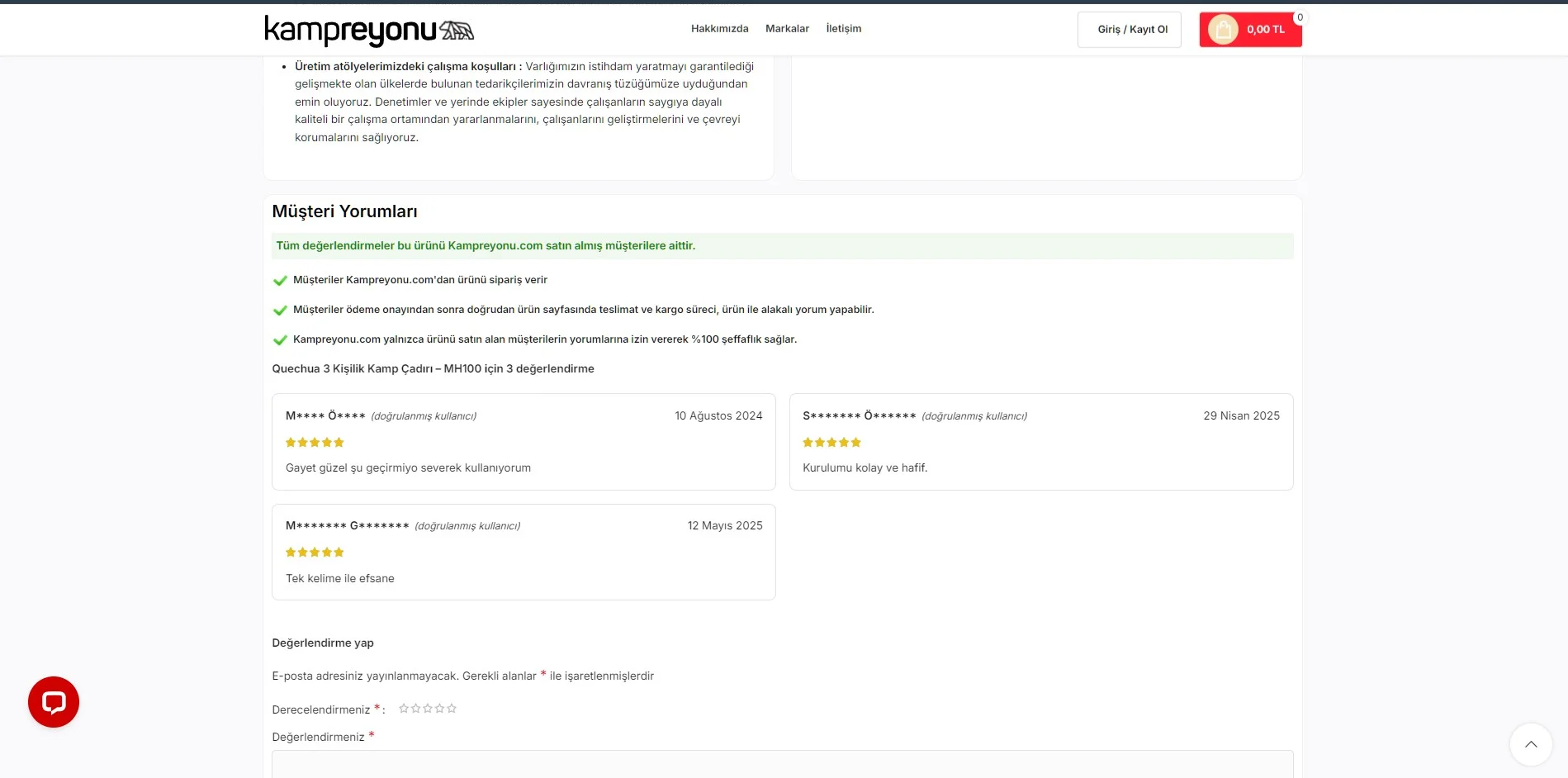
Task: Click the 'Derecelendirmeniz' label
Action: pos(321,710)
